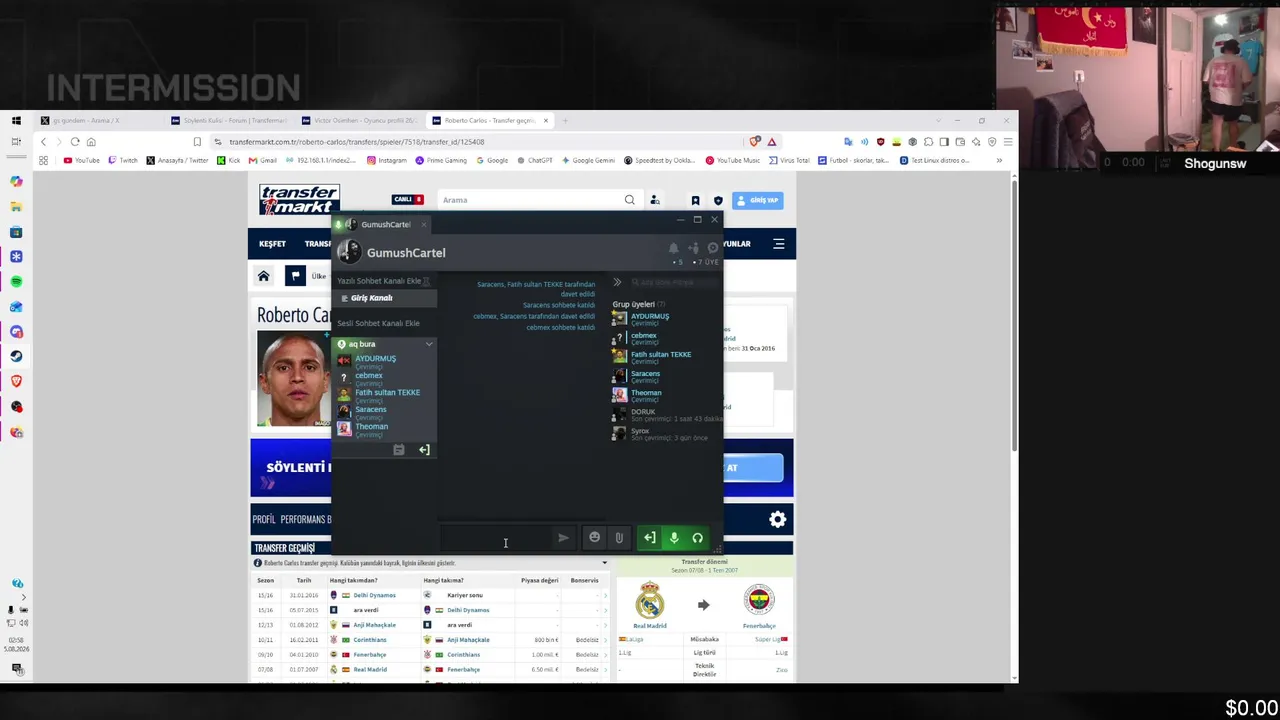
Task: Go back in browser history
Action: coord(43,142)
